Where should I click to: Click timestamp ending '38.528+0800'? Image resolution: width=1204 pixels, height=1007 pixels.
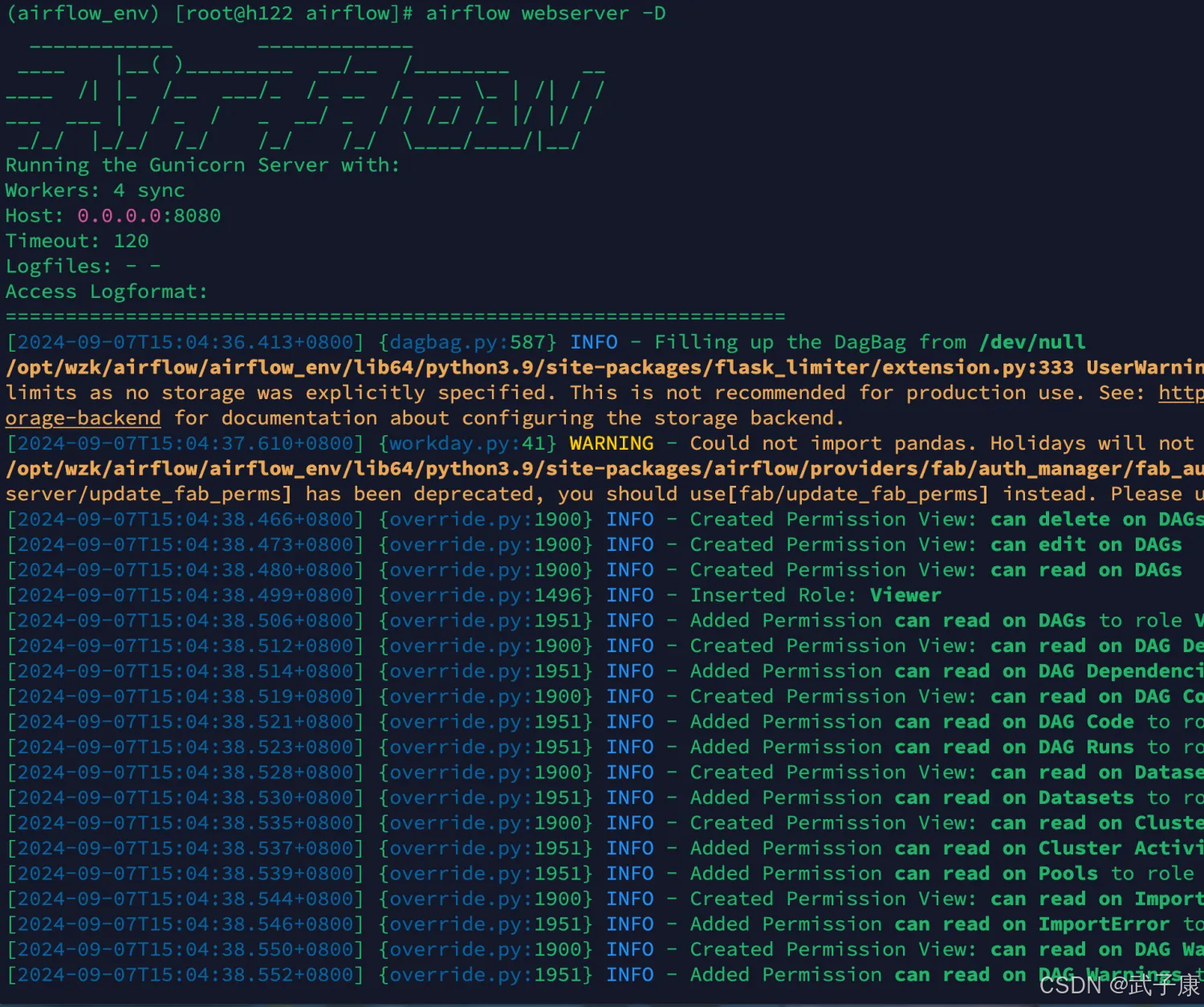185,773
